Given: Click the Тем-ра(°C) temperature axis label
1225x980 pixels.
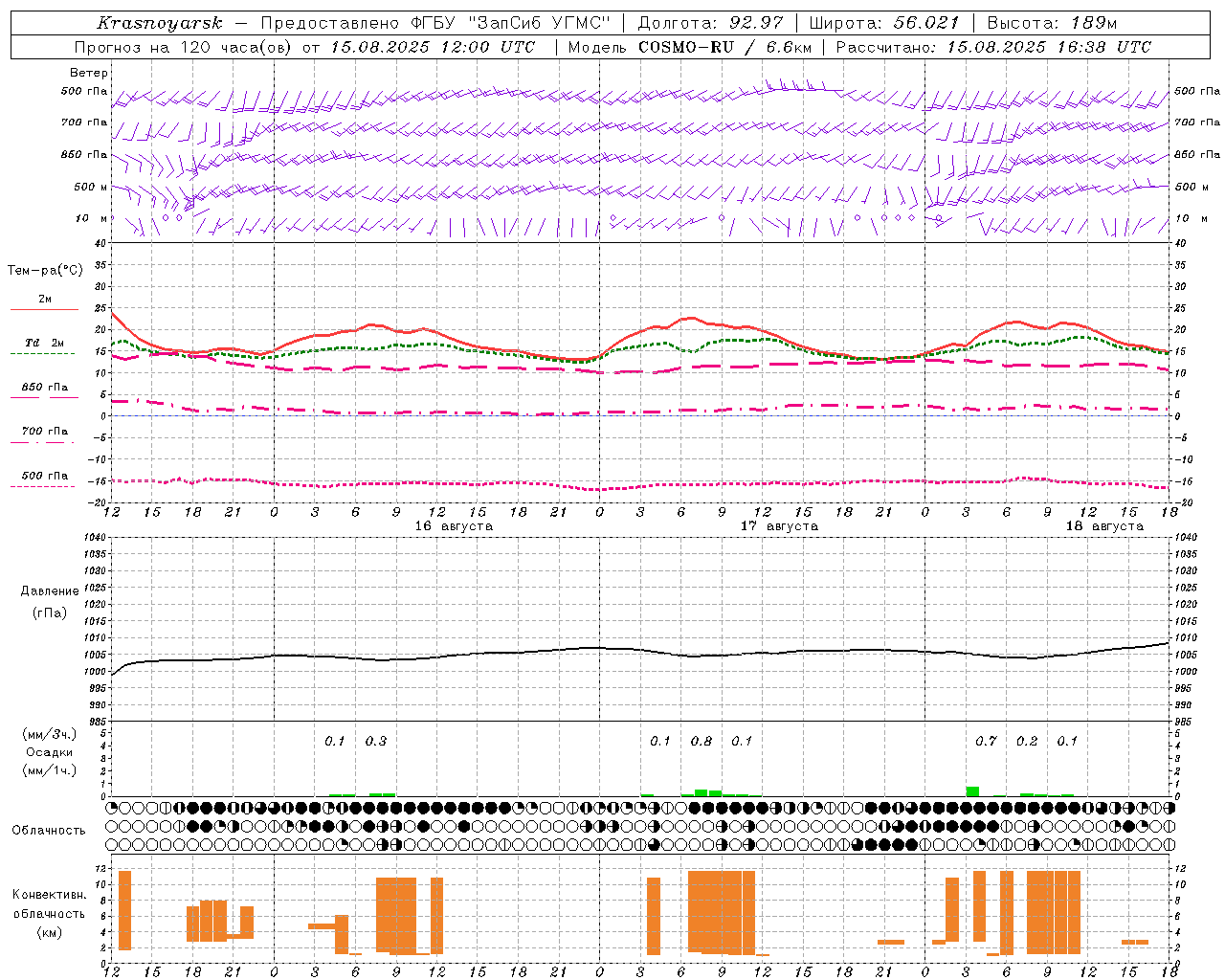Looking at the screenshot, I should (45, 271).
